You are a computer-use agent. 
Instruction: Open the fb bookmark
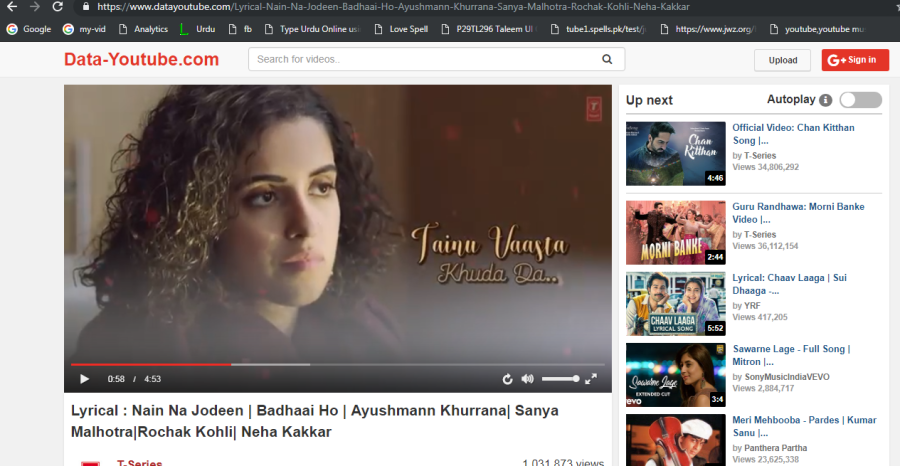coord(240,29)
